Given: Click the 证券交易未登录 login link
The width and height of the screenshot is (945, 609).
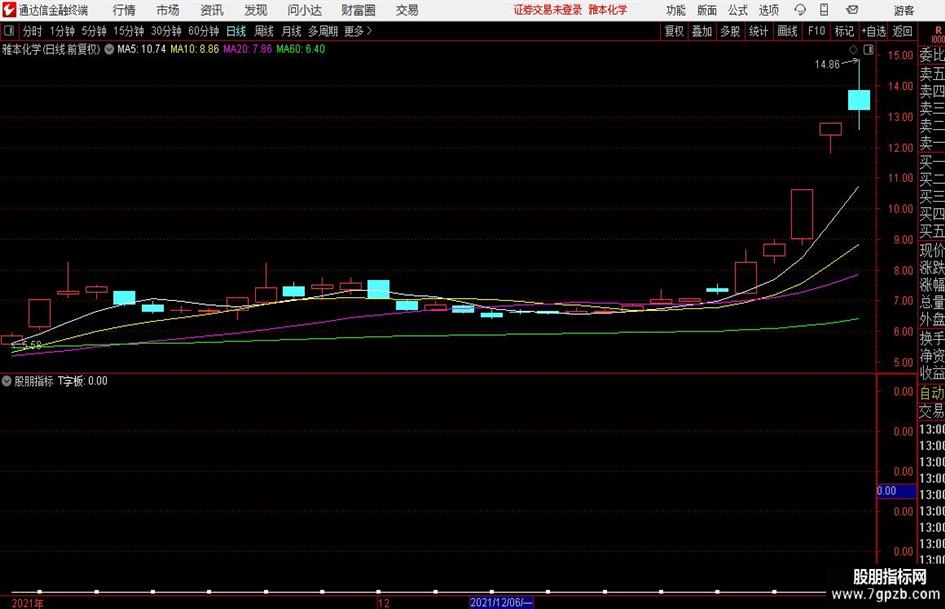Looking at the screenshot, I should [x=548, y=10].
